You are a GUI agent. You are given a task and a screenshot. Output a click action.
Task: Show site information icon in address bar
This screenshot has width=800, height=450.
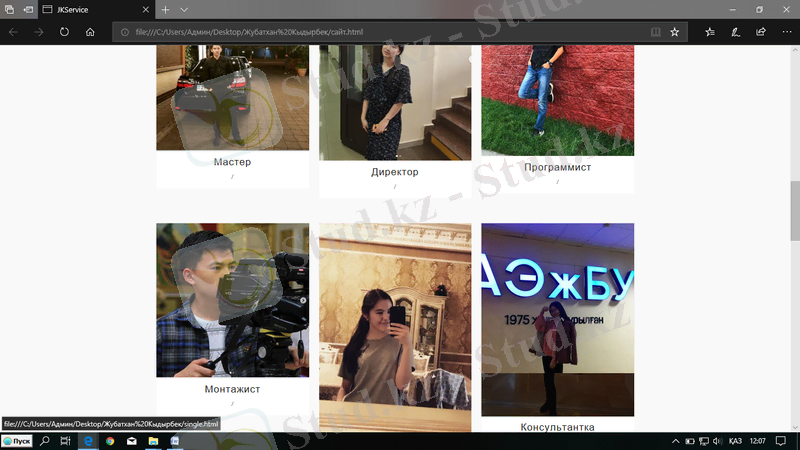(x=124, y=32)
